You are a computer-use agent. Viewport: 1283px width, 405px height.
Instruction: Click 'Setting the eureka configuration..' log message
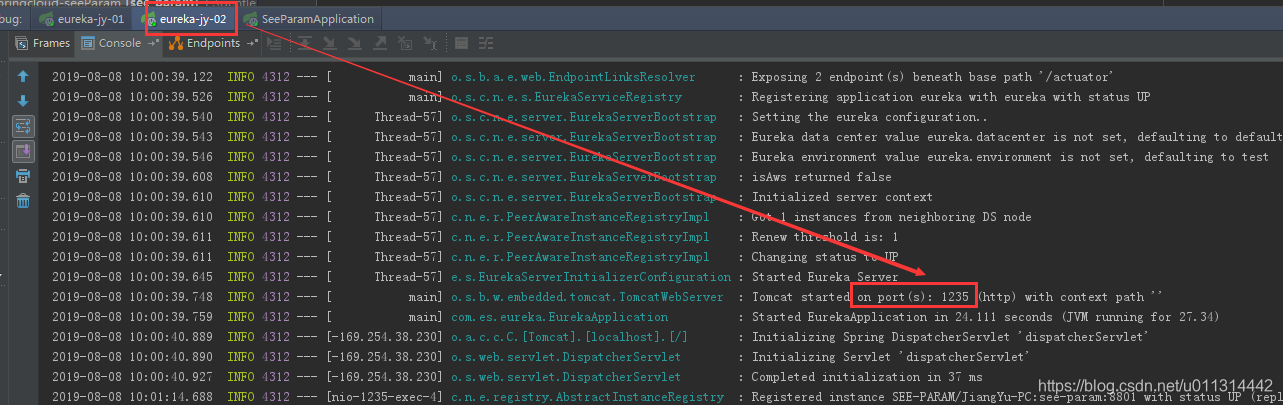coord(869,117)
